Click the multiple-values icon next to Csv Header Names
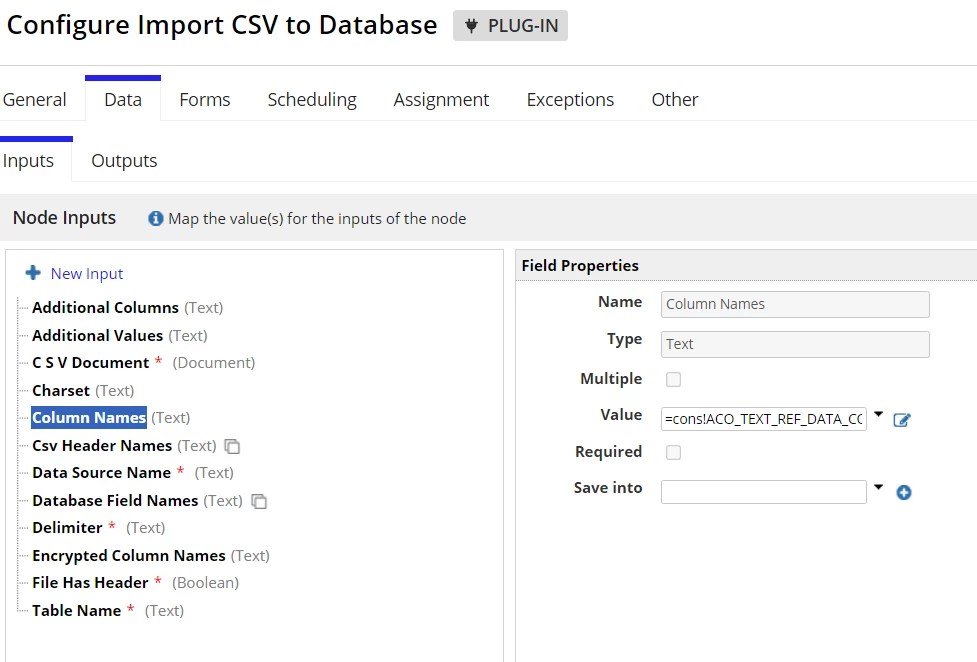Viewport: 977px width, 662px height. pyautogui.click(x=232, y=446)
